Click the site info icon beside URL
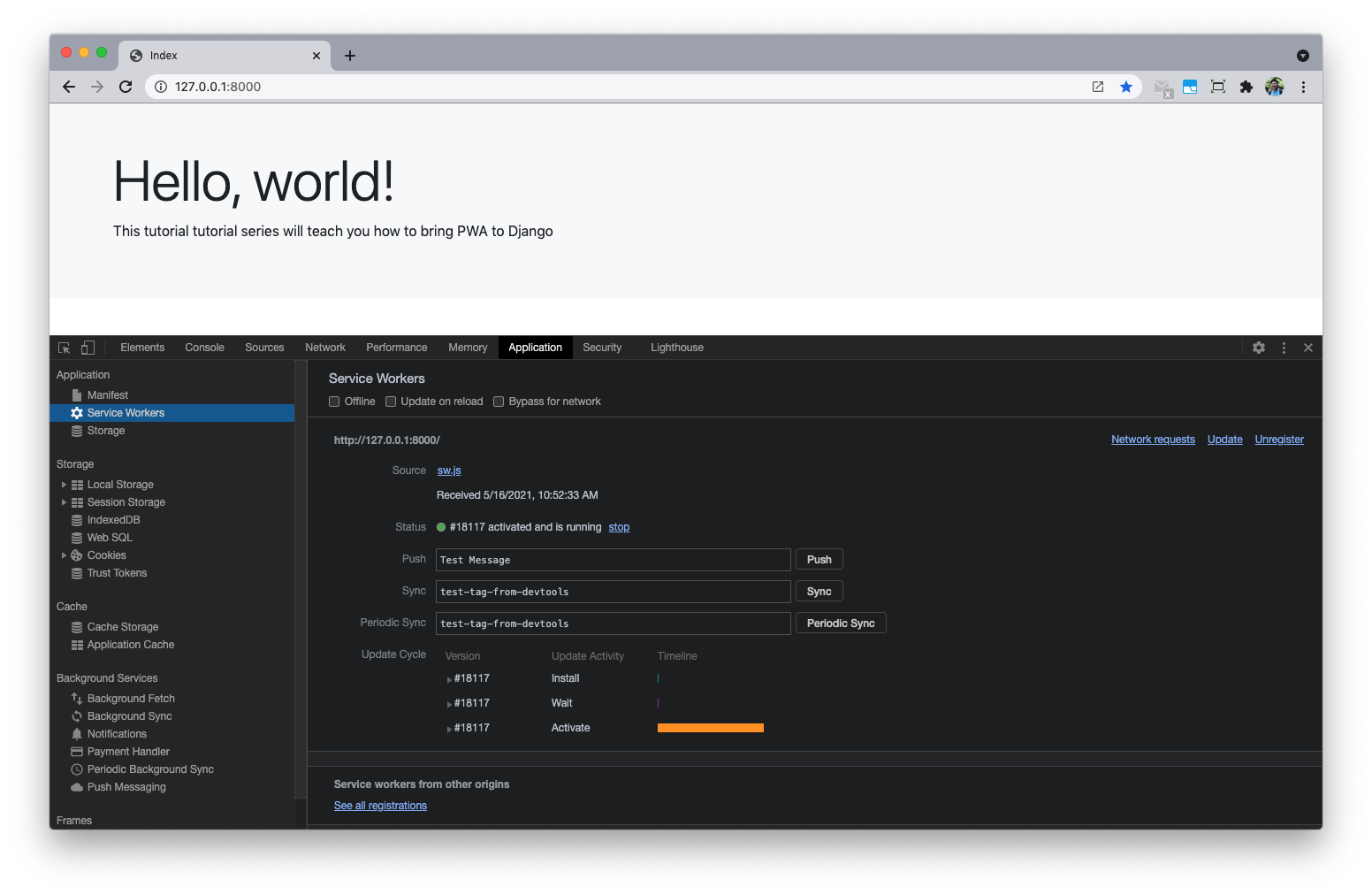 (161, 87)
